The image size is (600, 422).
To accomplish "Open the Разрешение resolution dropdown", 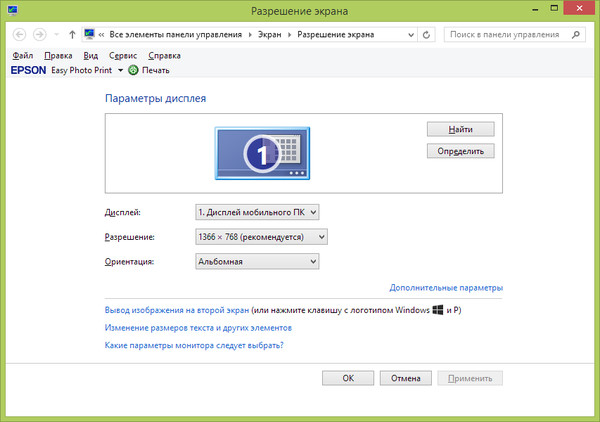I will (x=261, y=237).
